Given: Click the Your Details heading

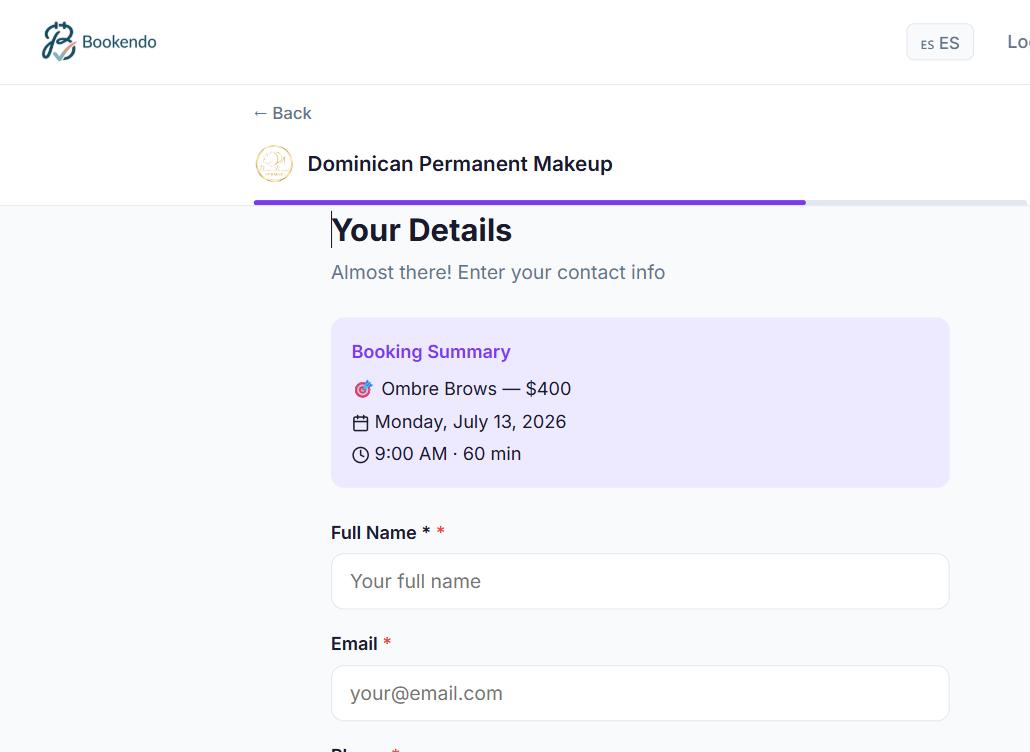Looking at the screenshot, I should tap(421, 231).
